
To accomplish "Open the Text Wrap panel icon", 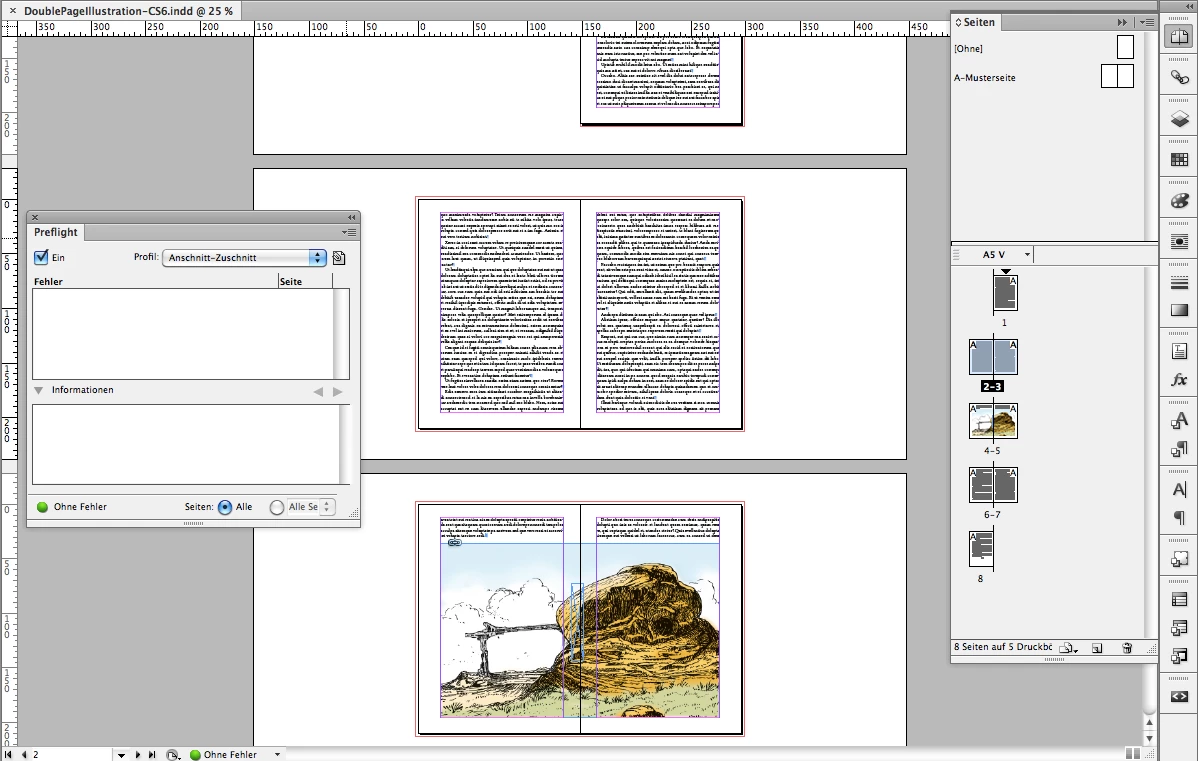I will click(x=1179, y=242).
